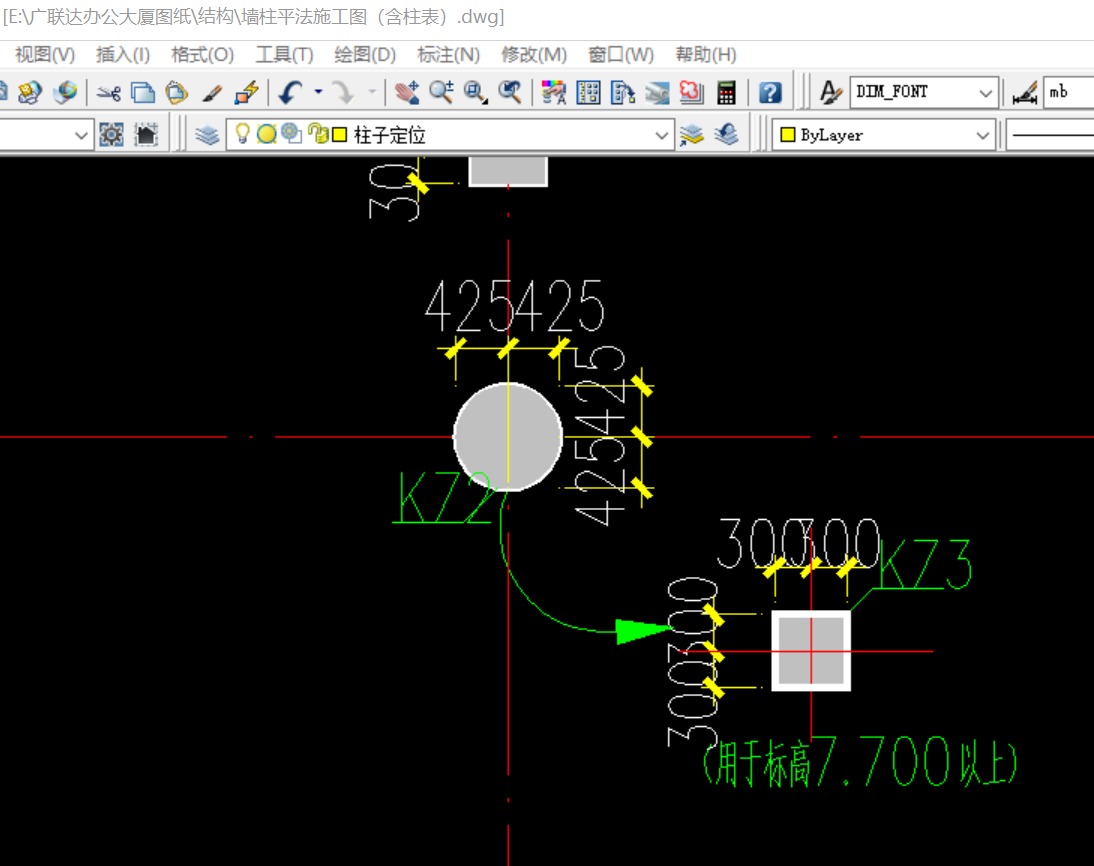The width and height of the screenshot is (1094, 866).
Task: Click the yellow ByLayer color swatch
Action: coord(787,135)
